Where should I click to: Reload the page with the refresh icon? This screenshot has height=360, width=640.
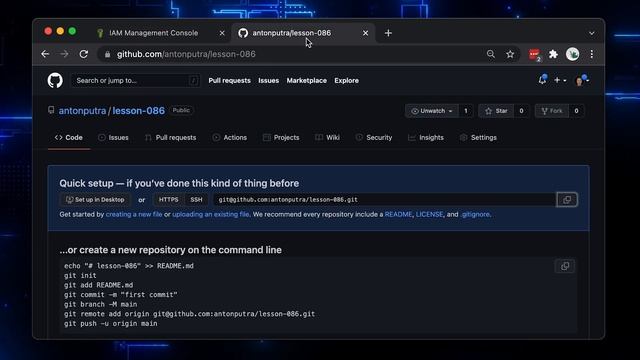coord(84,54)
